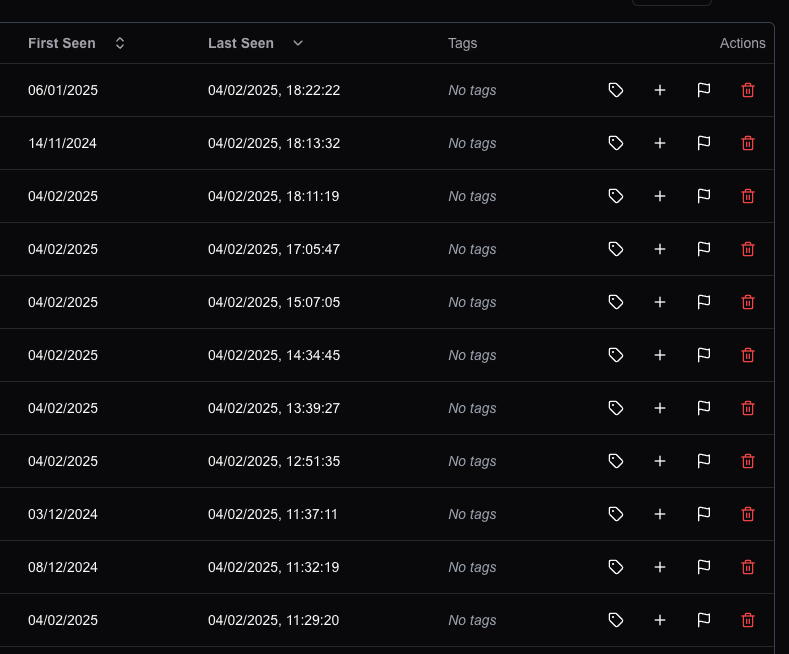Click the tag icon in the 13:39:27 row
Image resolution: width=789 pixels, height=654 pixels.
616,408
